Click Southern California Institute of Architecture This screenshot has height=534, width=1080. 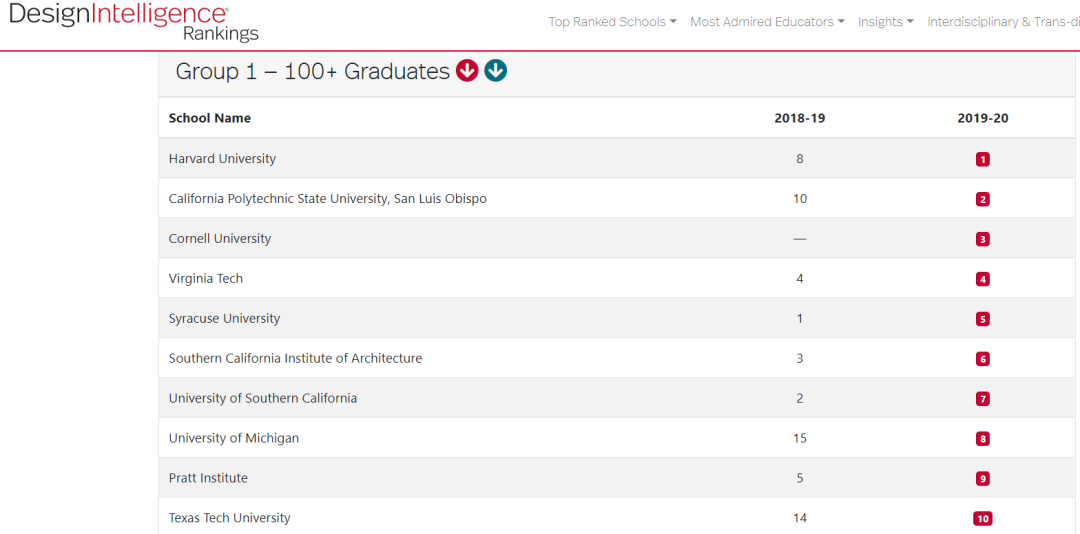tap(295, 359)
